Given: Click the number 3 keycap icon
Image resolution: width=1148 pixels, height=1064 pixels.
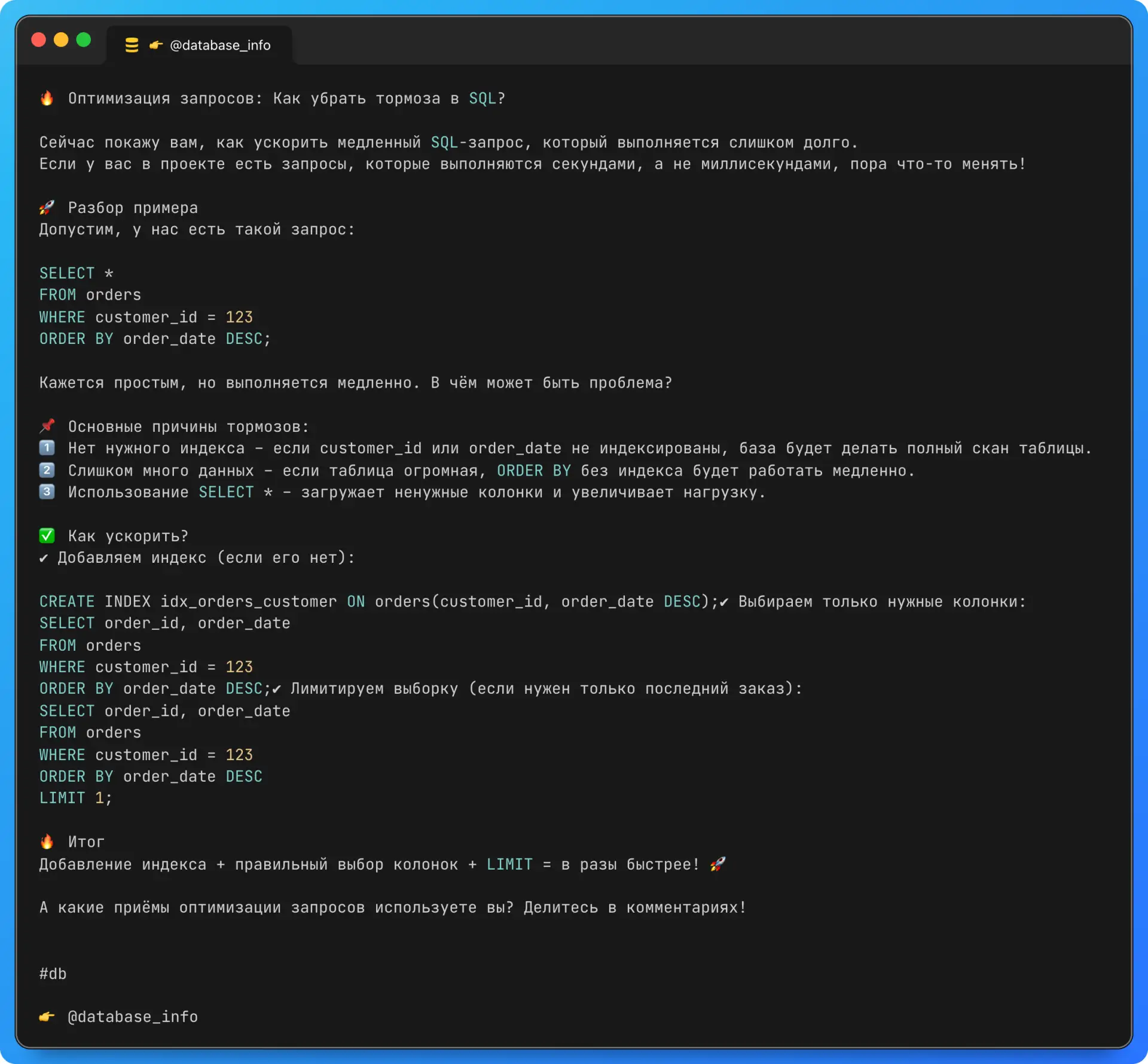Looking at the screenshot, I should point(47,492).
